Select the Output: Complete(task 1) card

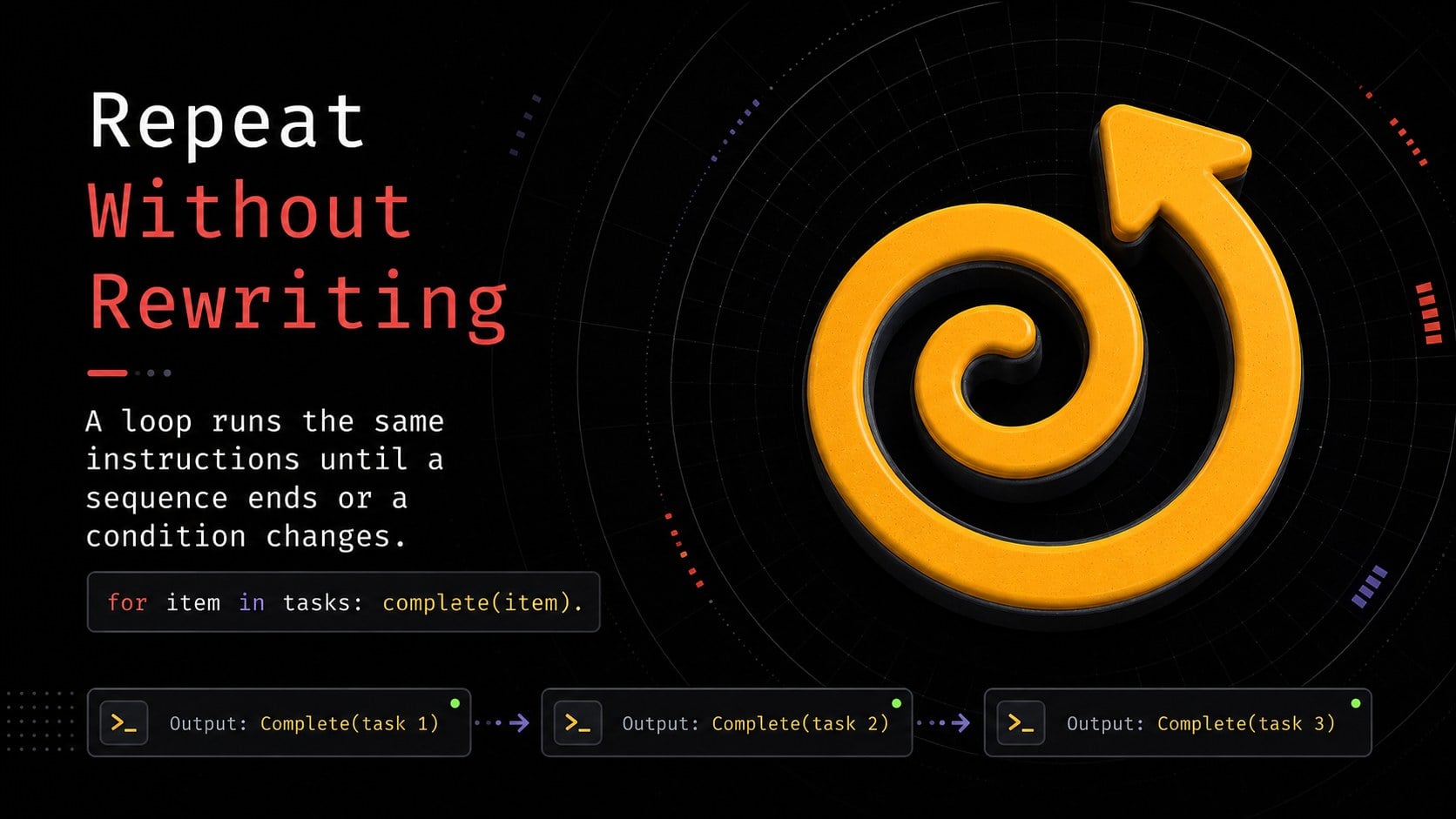tap(279, 723)
